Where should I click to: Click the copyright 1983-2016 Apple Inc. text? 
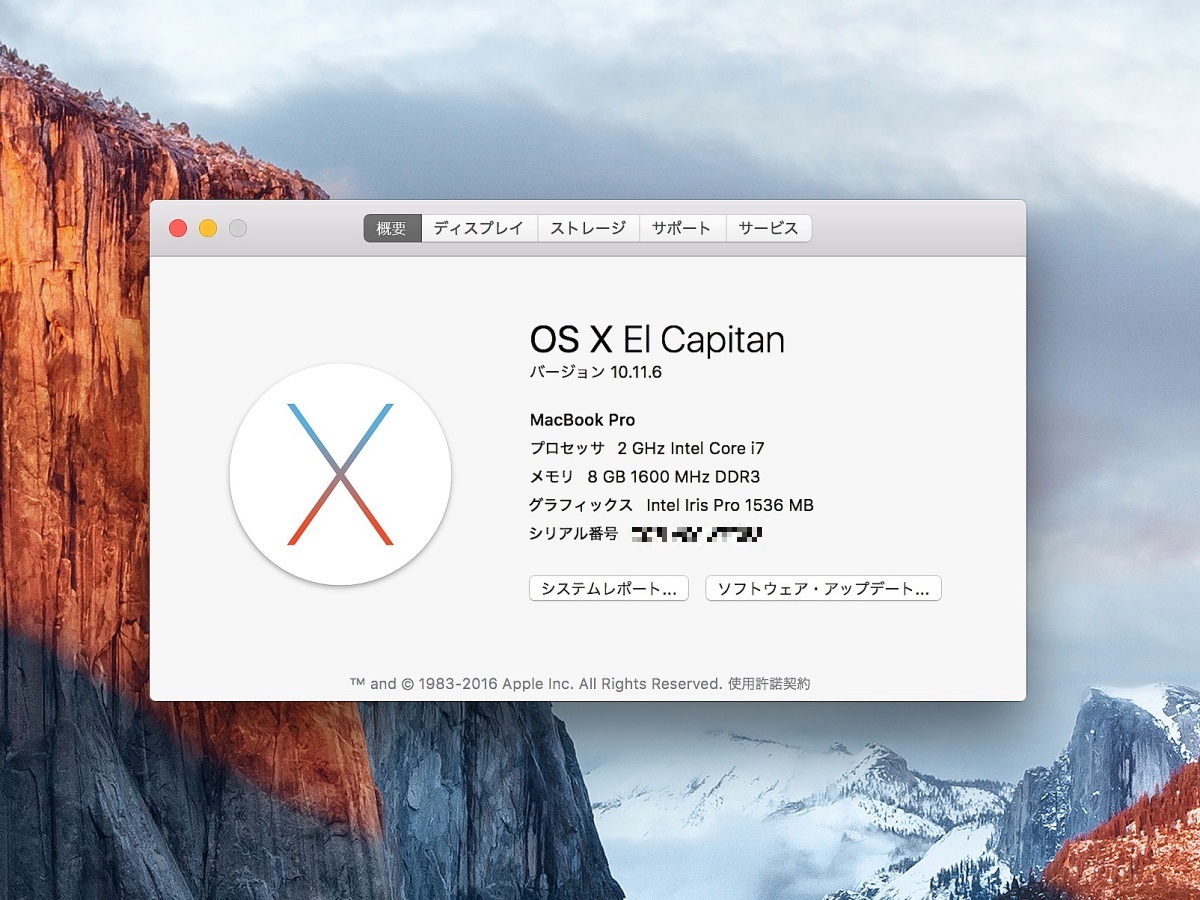(536, 684)
